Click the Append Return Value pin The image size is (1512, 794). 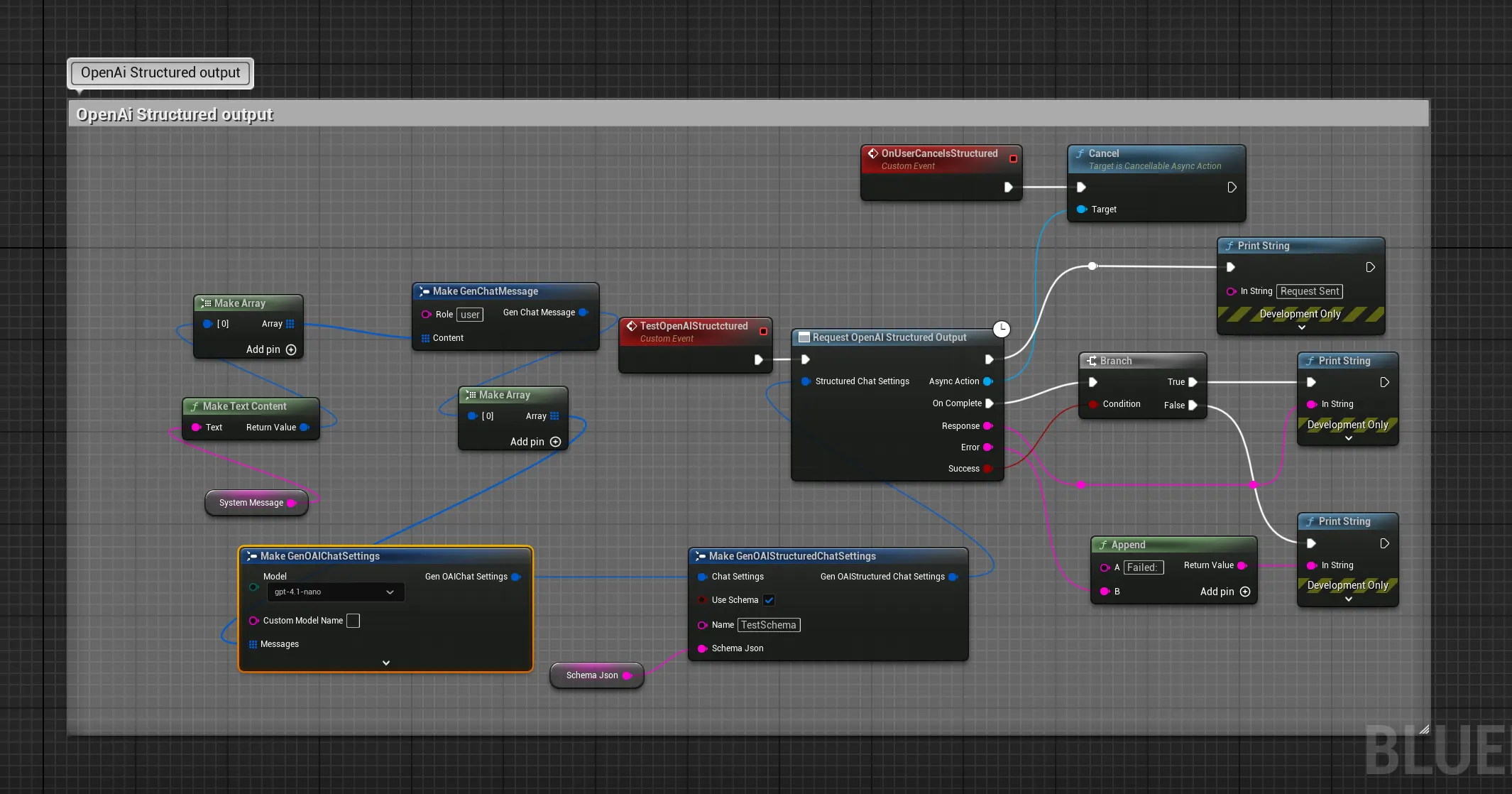pos(1242,565)
